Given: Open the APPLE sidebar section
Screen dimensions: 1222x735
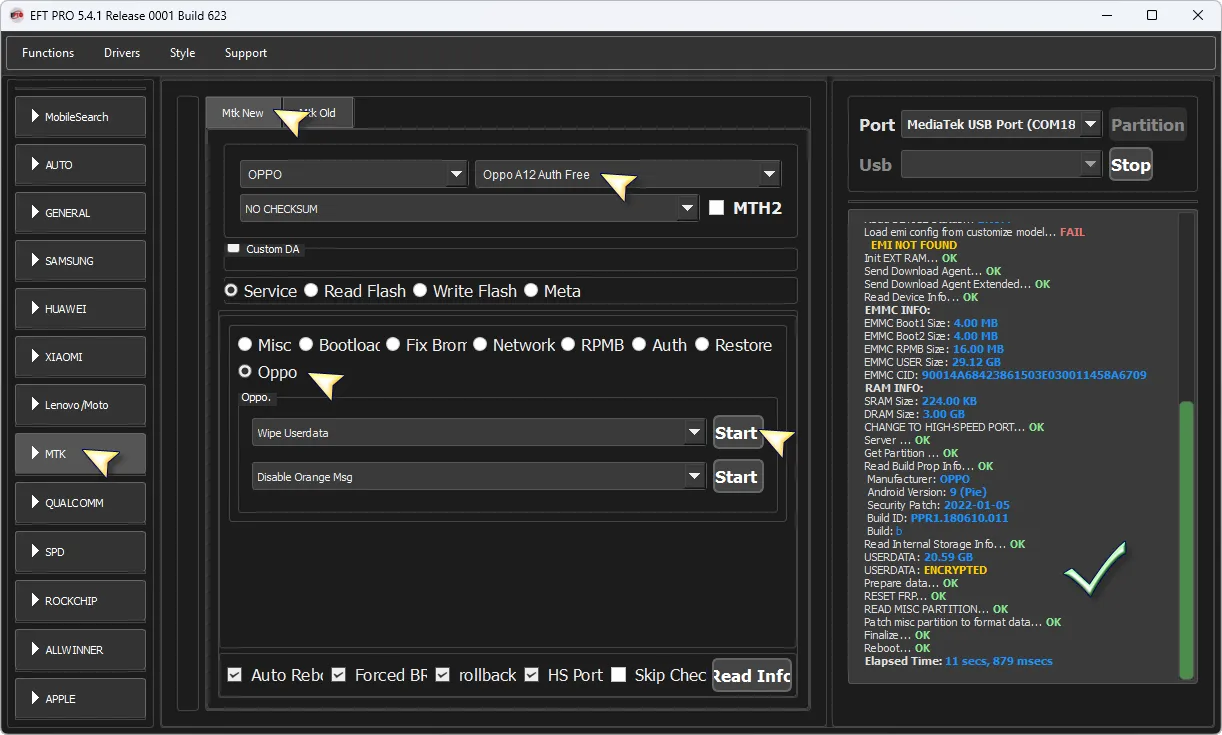Looking at the screenshot, I should (x=80, y=698).
